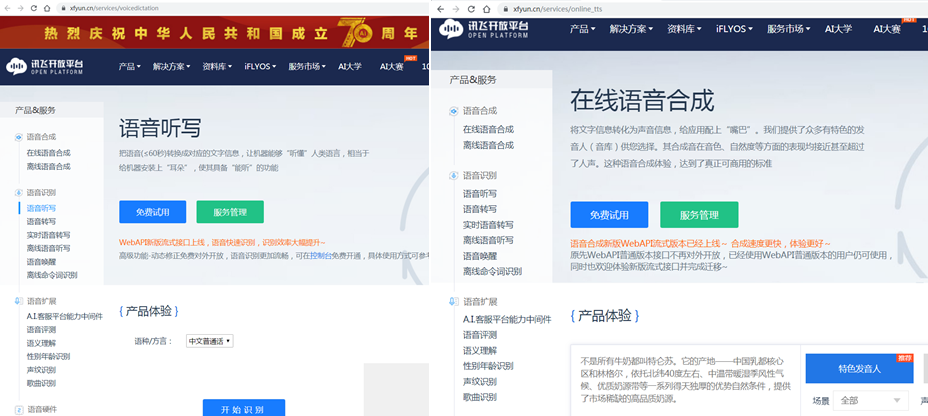This screenshot has width=928, height=416.
Task: Click 免费试用 on the 在线语音合成 page
Action: (609, 215)
